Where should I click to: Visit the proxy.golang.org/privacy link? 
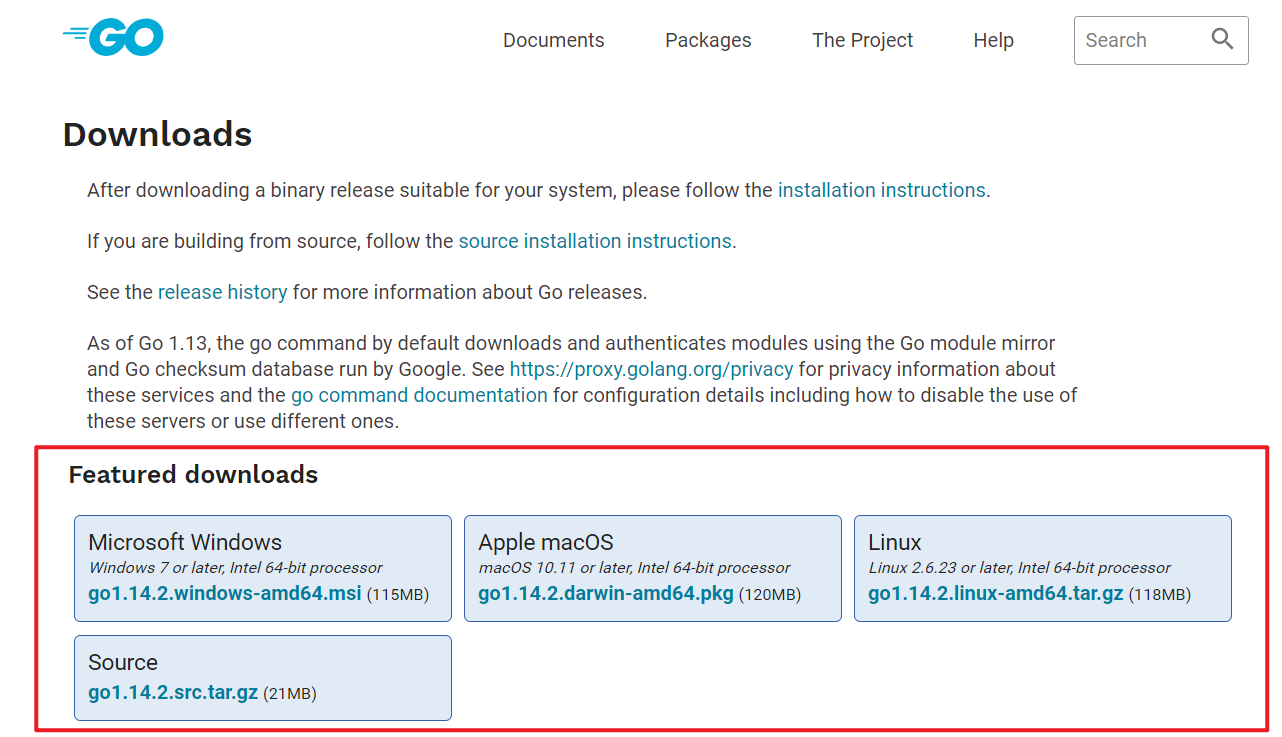coord(651,369)
